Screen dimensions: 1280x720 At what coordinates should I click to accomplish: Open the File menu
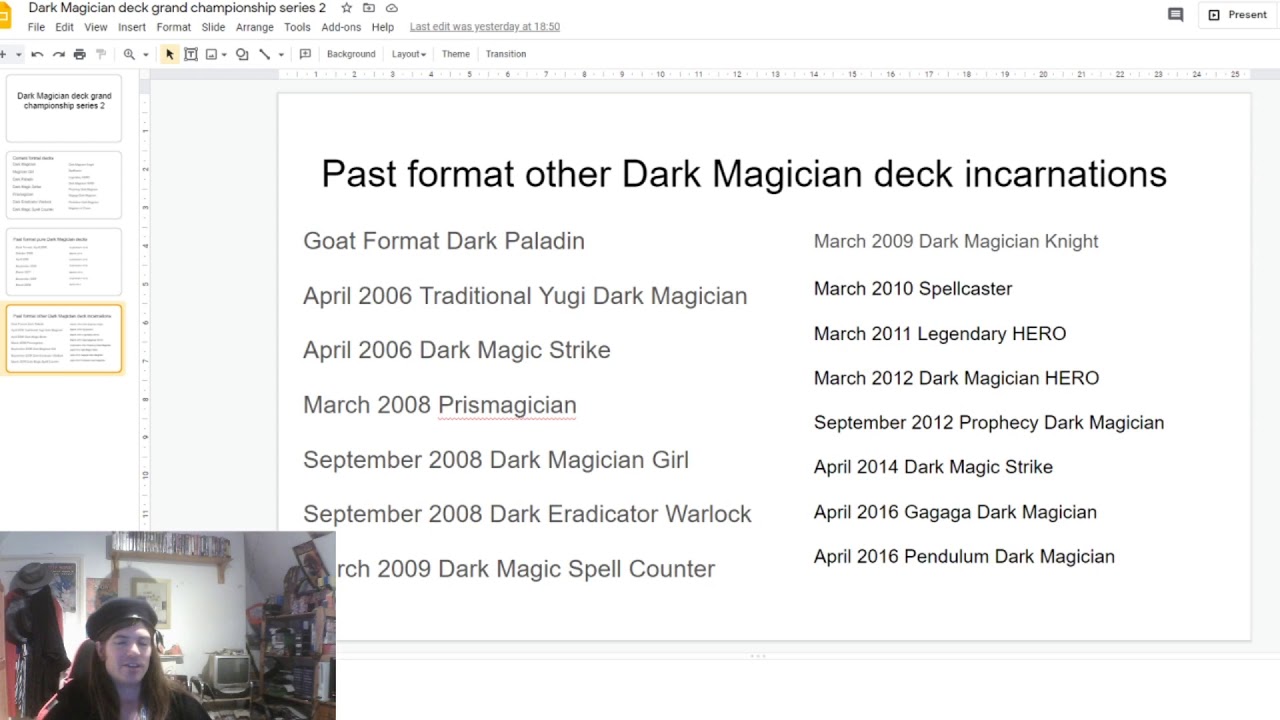point(36,27)
